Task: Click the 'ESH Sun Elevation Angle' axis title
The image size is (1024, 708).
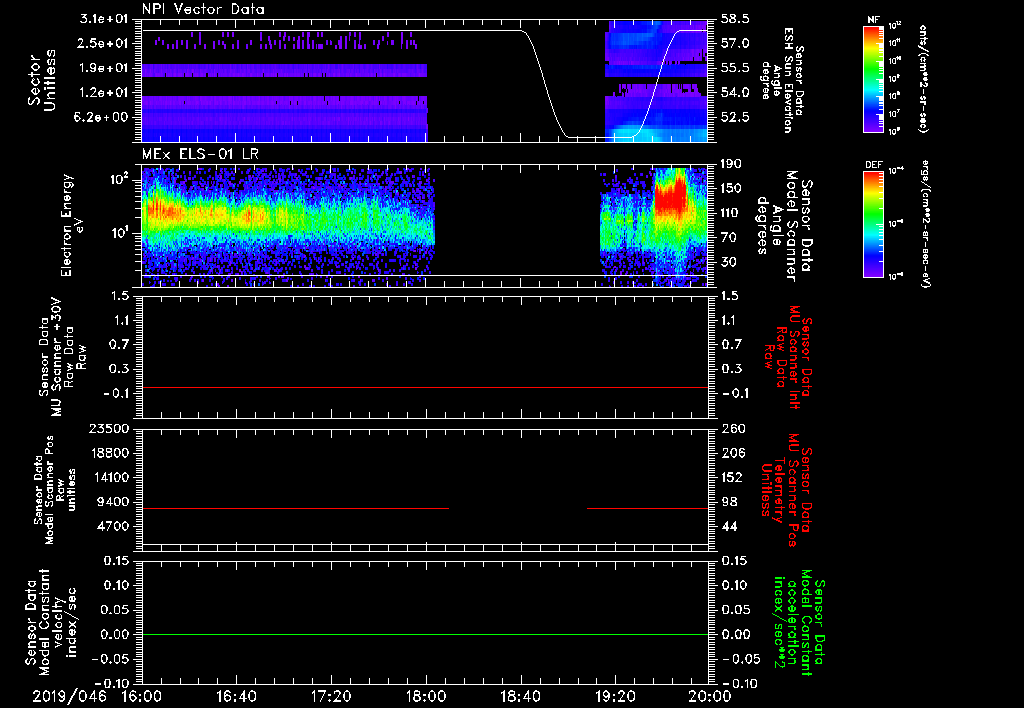Action: (782, 80)
